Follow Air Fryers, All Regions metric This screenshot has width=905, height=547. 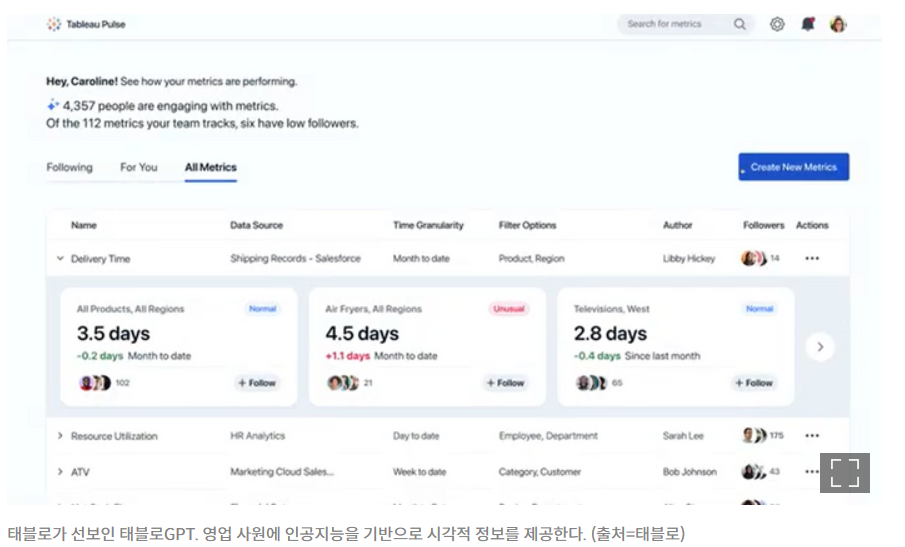click(505, 383)
